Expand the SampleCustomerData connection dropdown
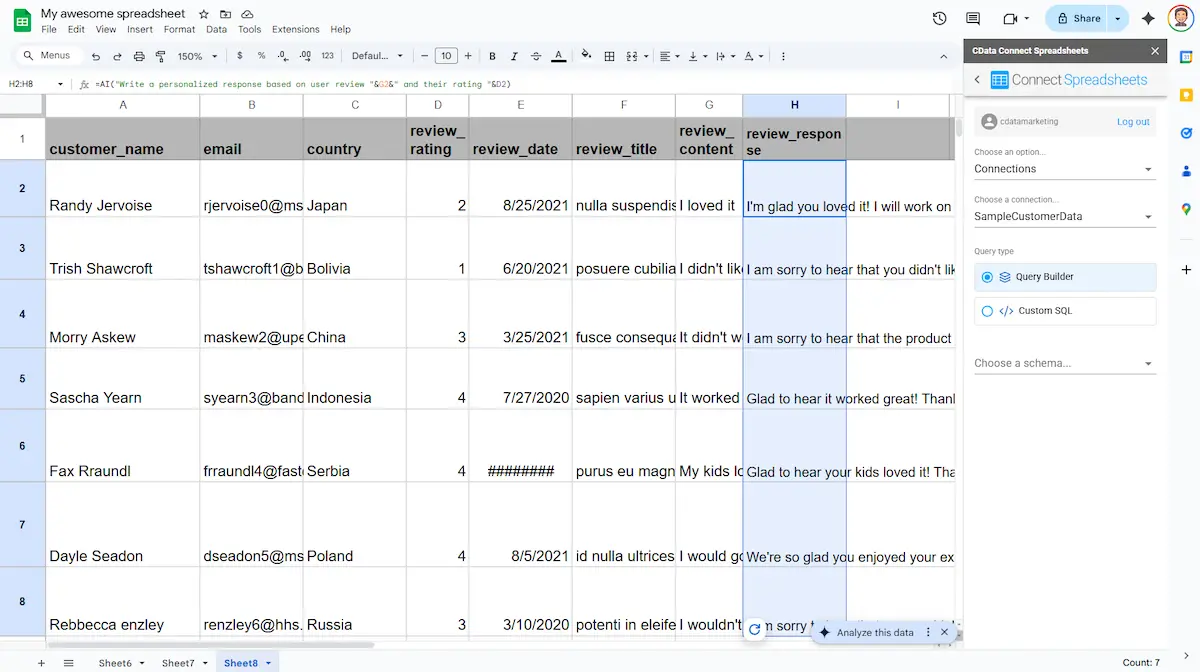 [x=1065, y=216]
